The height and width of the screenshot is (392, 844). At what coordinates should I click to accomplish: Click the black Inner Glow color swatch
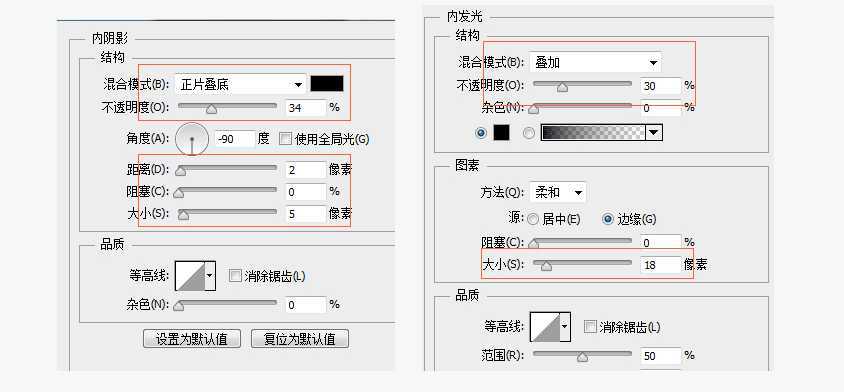point(501,132)
